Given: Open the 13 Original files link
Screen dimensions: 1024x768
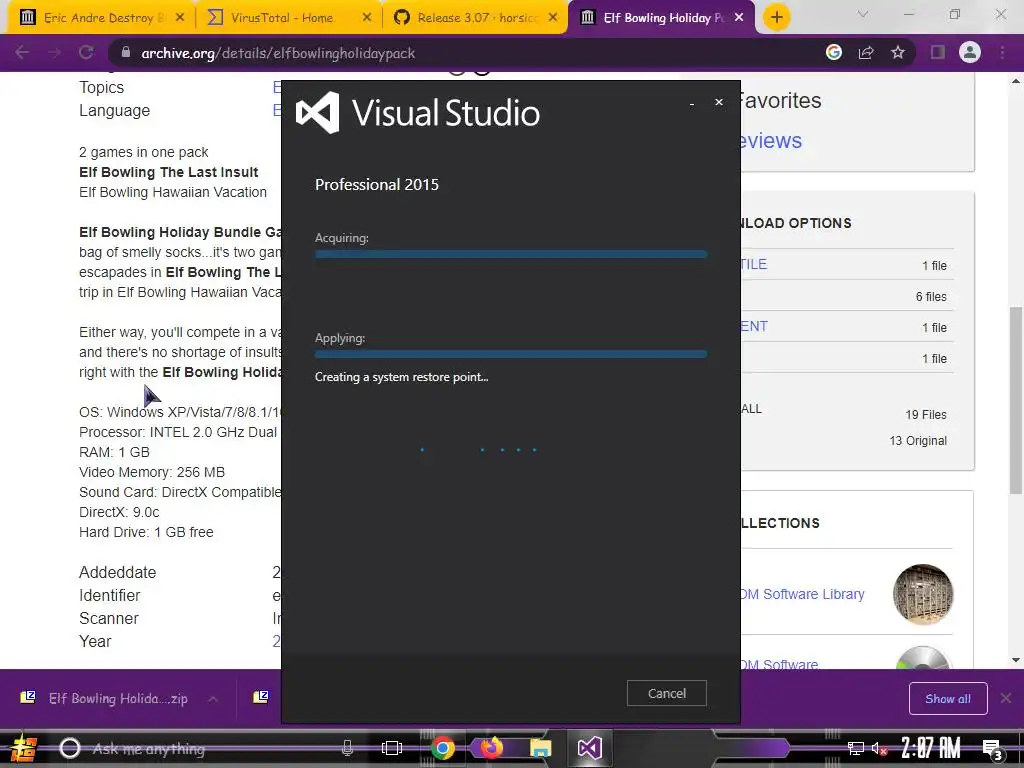Looking at the screenshot, I should tap(918, 441).
